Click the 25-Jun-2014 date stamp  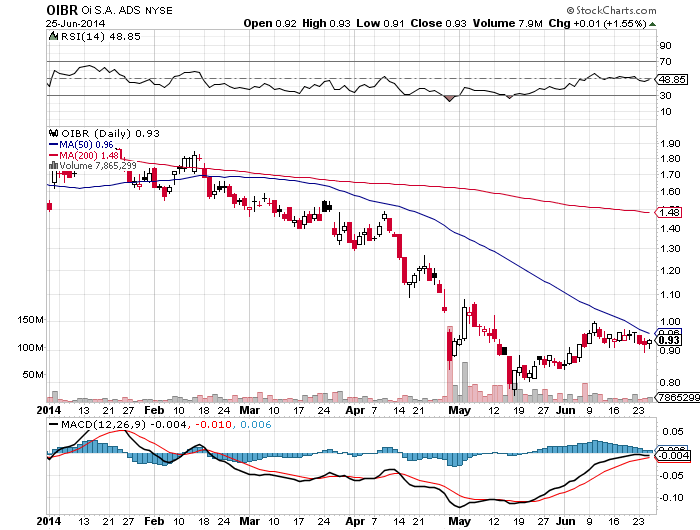point(75,23)
